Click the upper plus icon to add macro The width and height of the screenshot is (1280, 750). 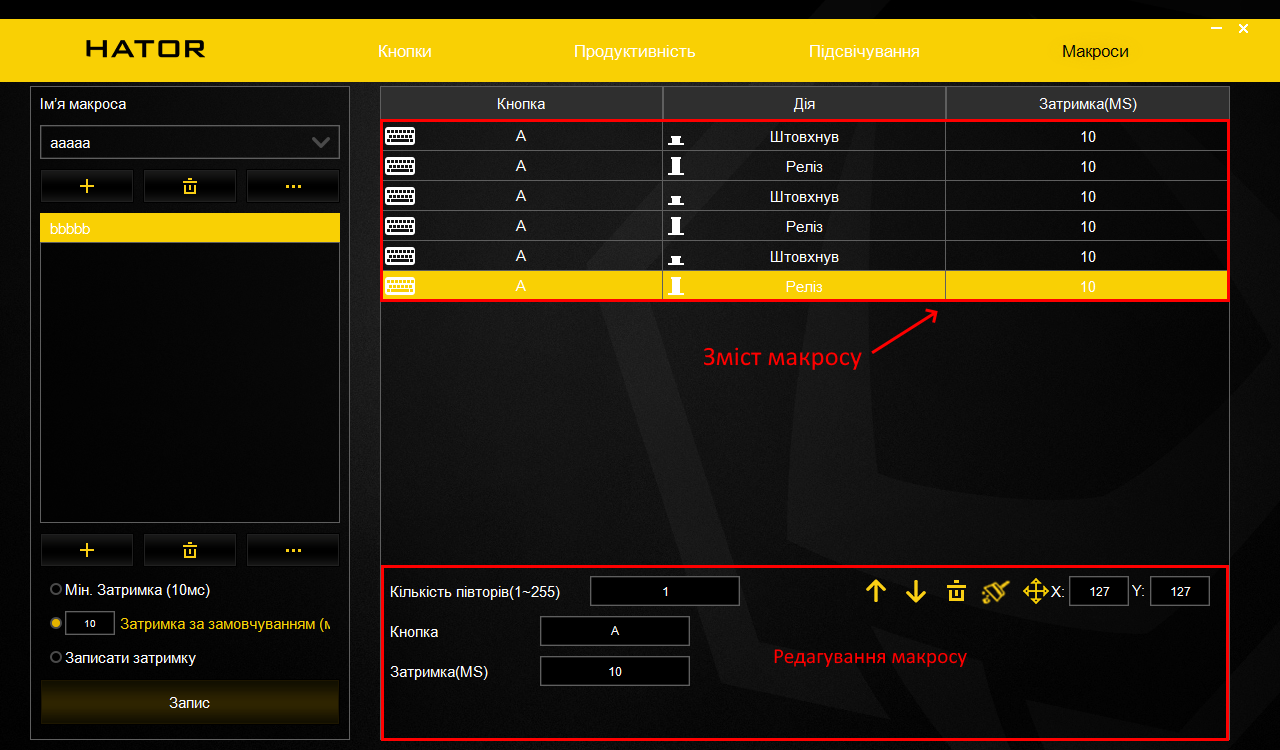pyautogui.click(x=87, y=186)
